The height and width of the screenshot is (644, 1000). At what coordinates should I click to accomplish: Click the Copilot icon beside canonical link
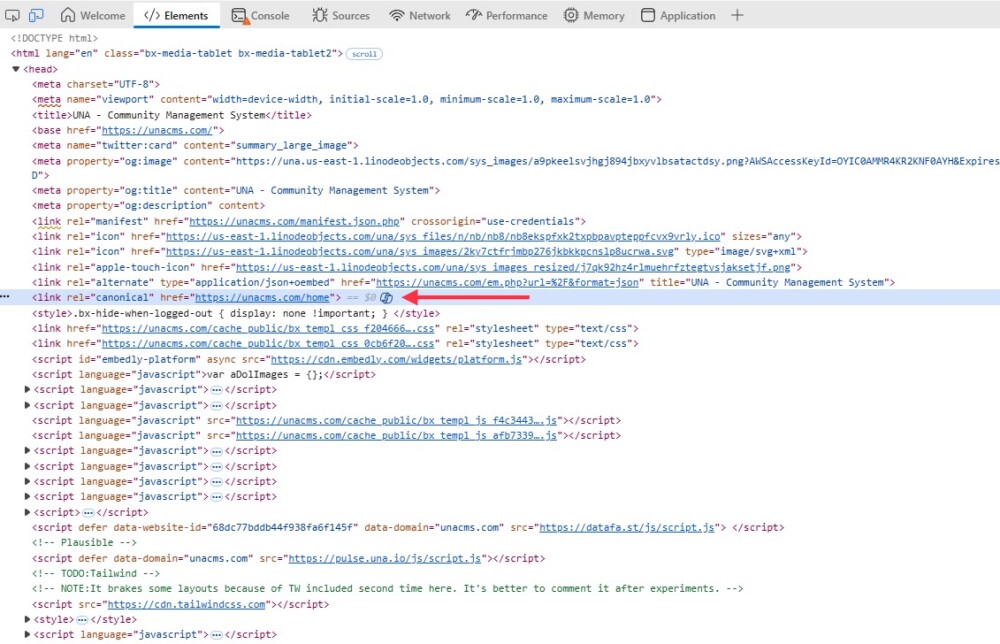click(x=385, y=298)
